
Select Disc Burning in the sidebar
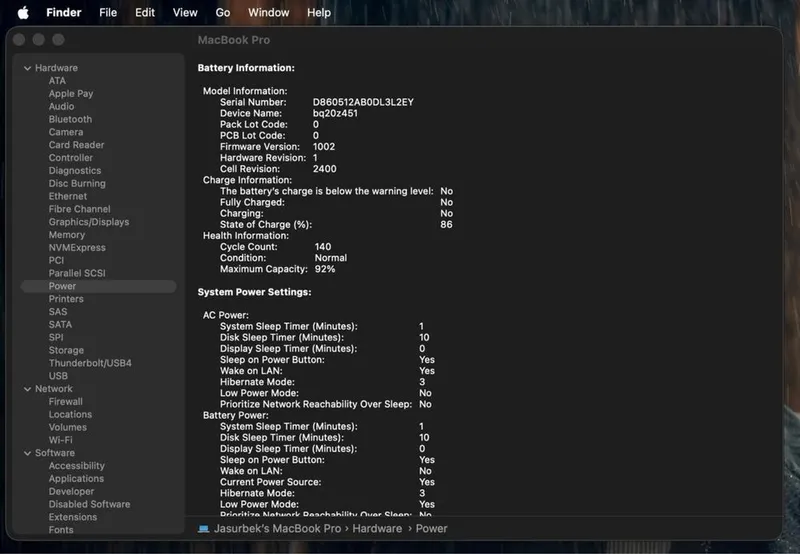[x=77, y=183]
